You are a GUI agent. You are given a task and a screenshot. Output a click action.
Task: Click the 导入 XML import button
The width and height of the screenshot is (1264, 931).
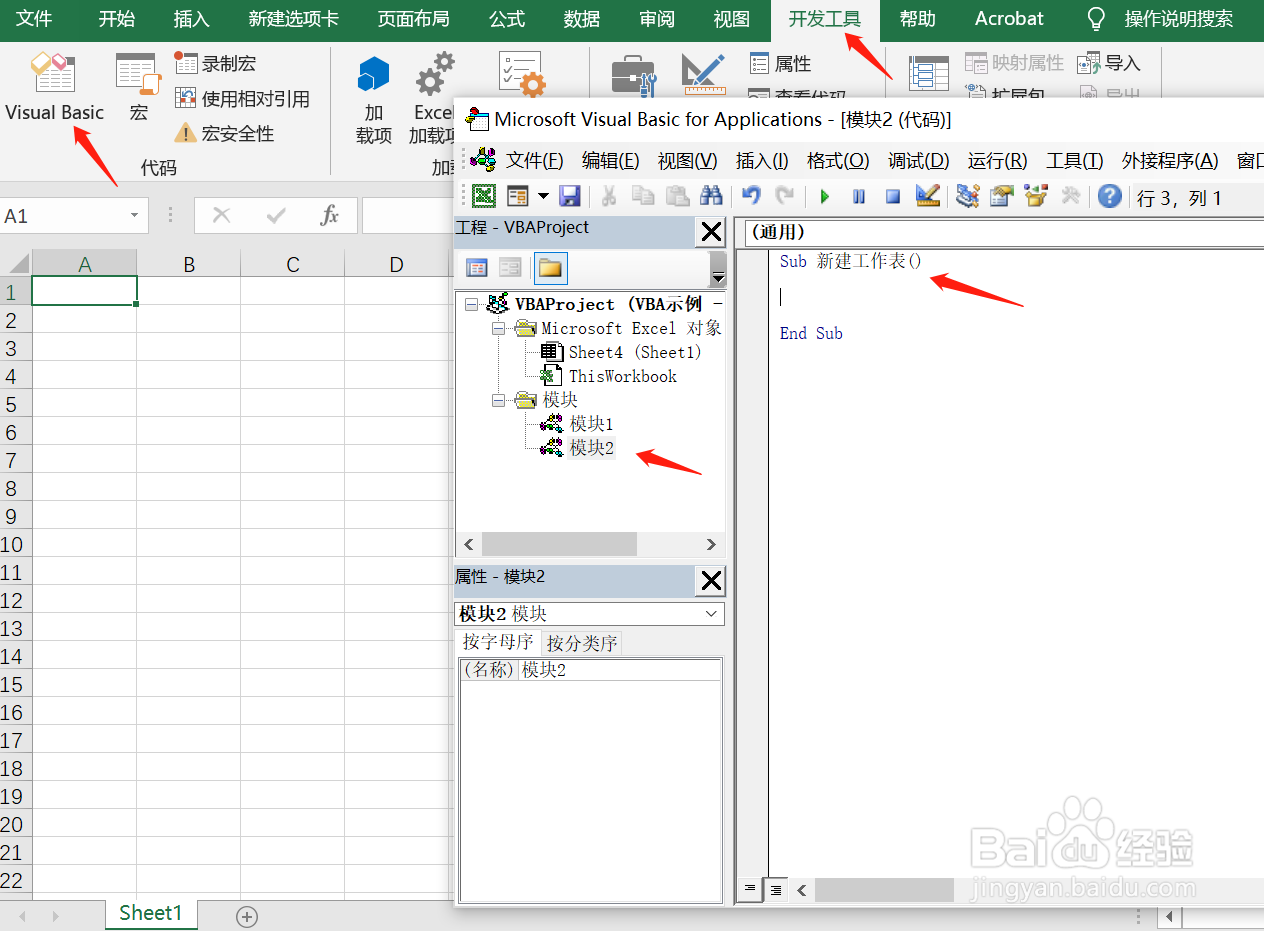point(1108,63)
